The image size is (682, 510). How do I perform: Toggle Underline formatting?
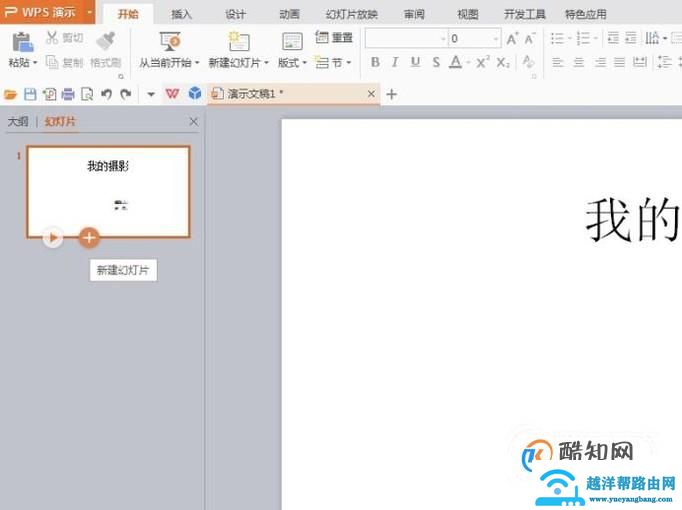tap(415, 63)
